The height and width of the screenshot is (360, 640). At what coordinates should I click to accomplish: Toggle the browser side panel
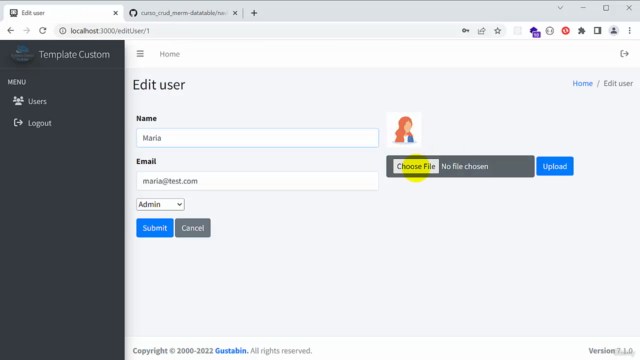[x=598, y=31]
